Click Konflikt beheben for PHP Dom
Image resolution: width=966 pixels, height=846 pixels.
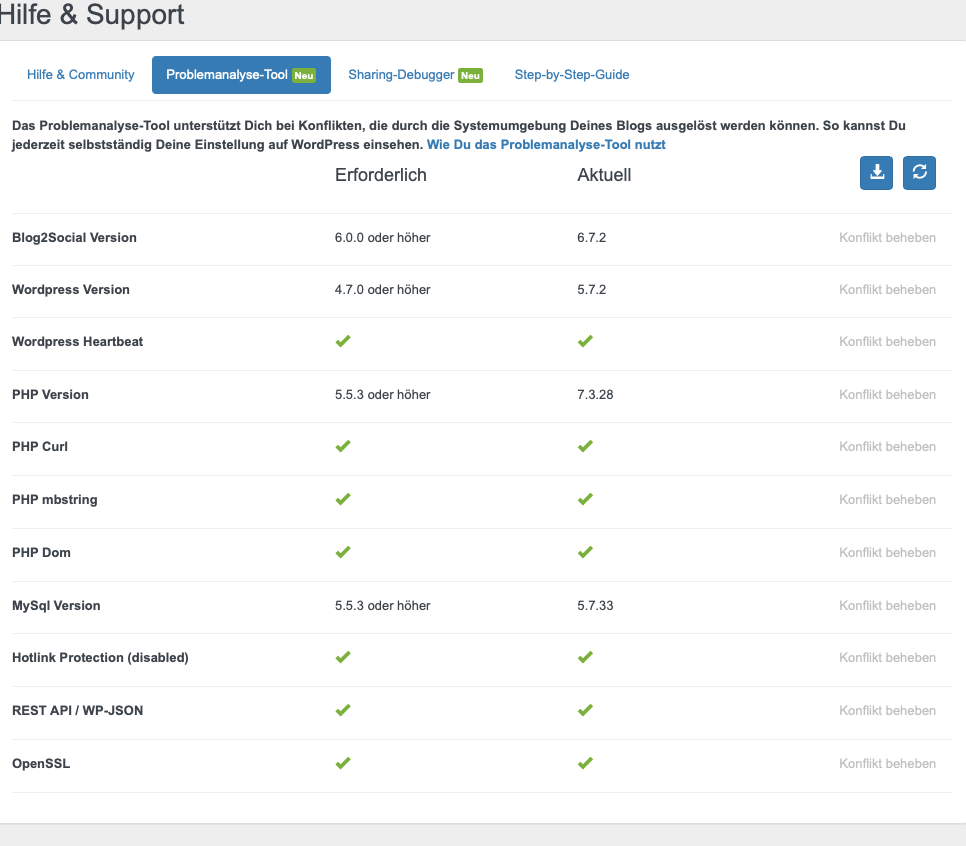coord(887,553)
